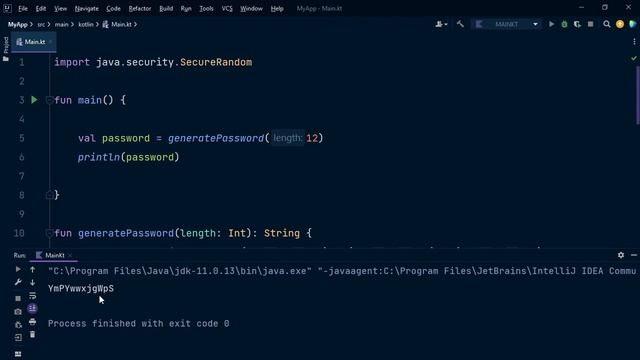Viewport: 640px width, 360px height.
Task: Click the Stop square in Run panel sidebar
Action: [18, 298]
